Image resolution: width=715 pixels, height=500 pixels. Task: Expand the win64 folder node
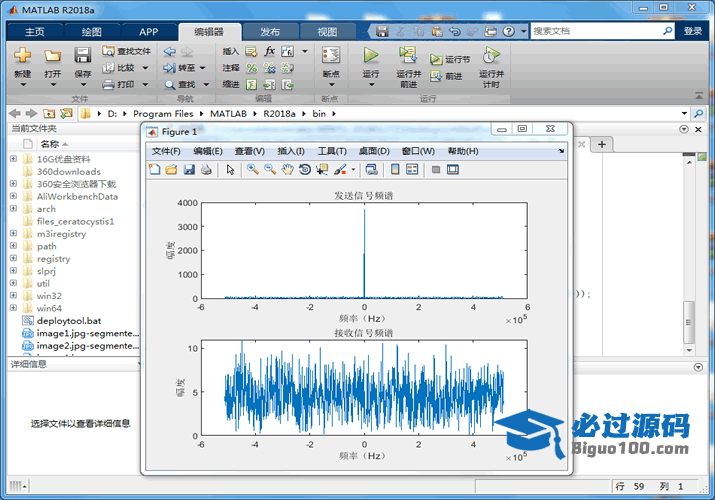(x=13, y=308)
